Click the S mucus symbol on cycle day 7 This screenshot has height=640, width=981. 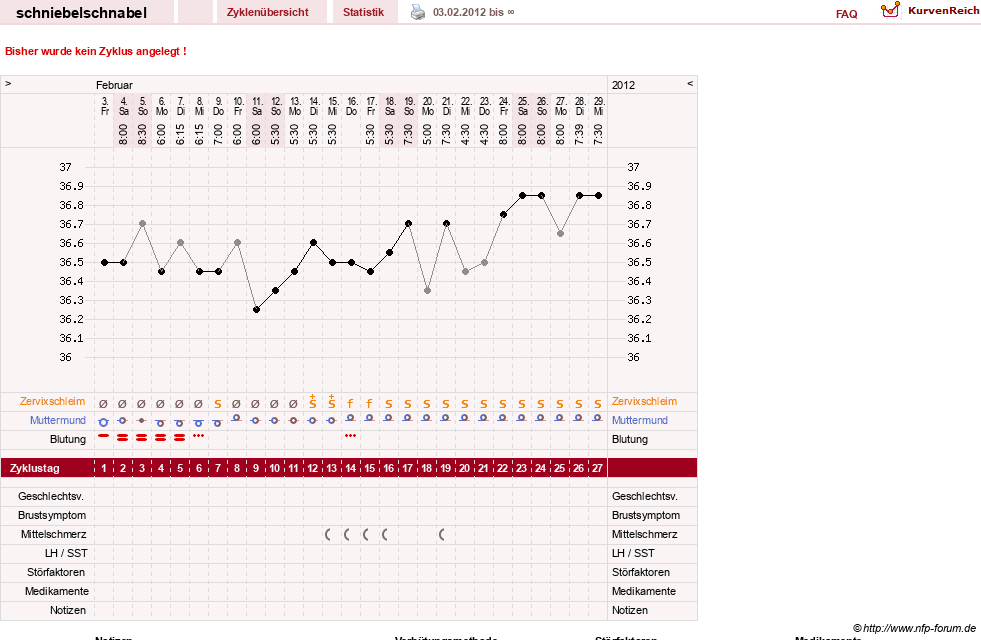(x=218, y=404)
